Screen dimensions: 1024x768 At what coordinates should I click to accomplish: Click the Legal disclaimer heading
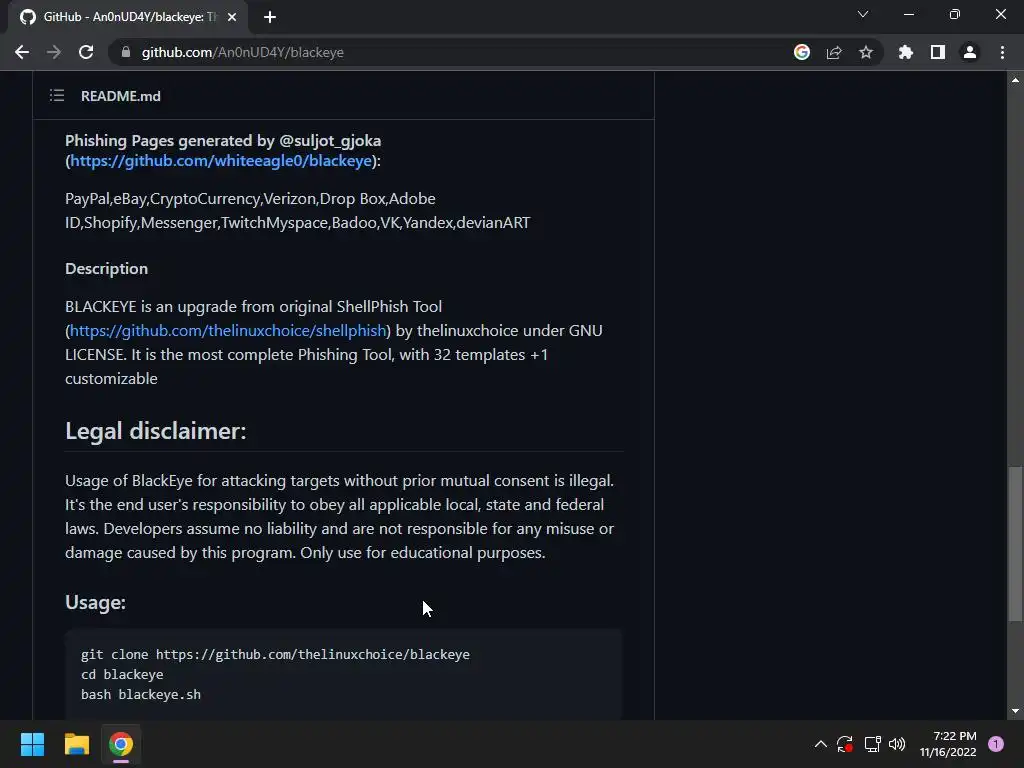coord(155,431)
